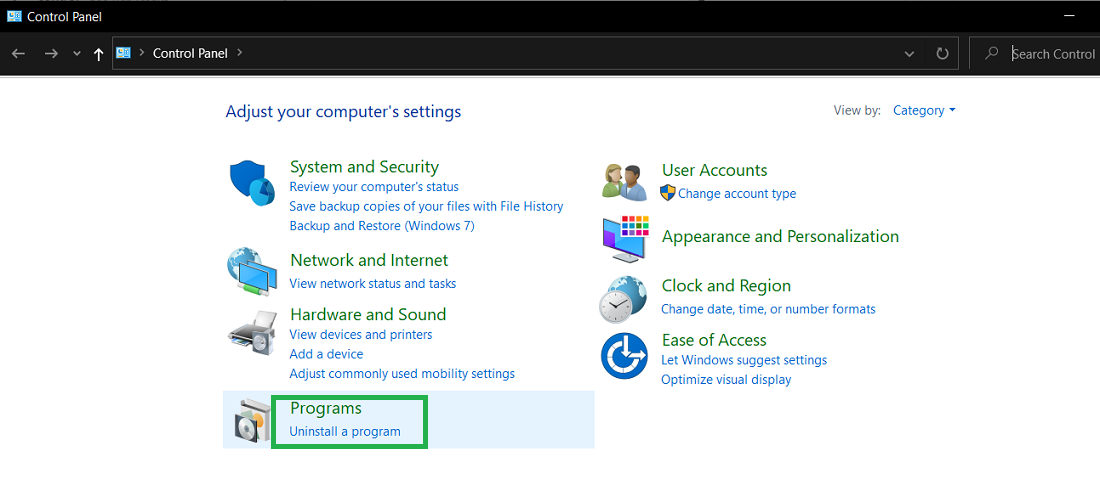Go up one folder level

click(x=98, y=54)
